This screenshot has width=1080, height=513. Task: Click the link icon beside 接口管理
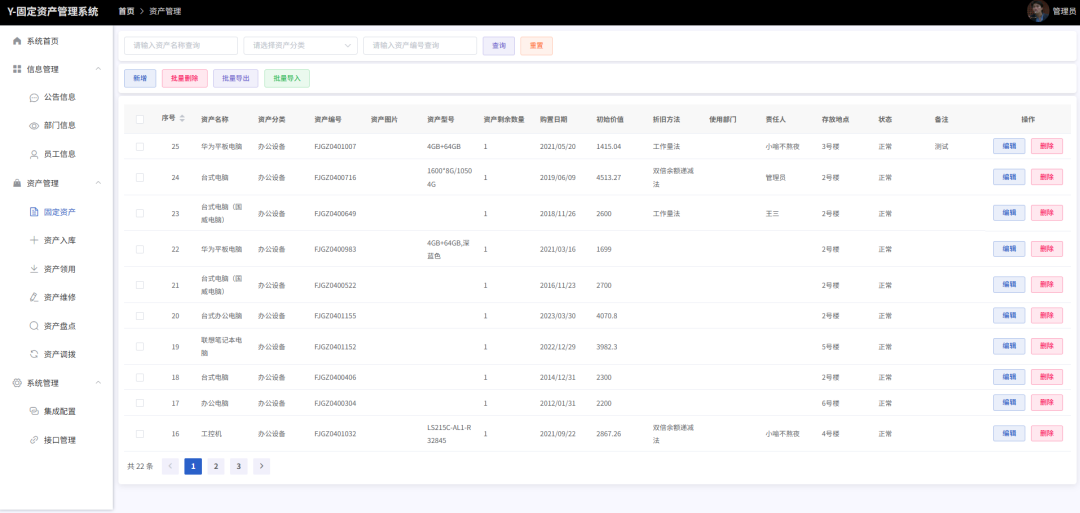coord(34,440)
